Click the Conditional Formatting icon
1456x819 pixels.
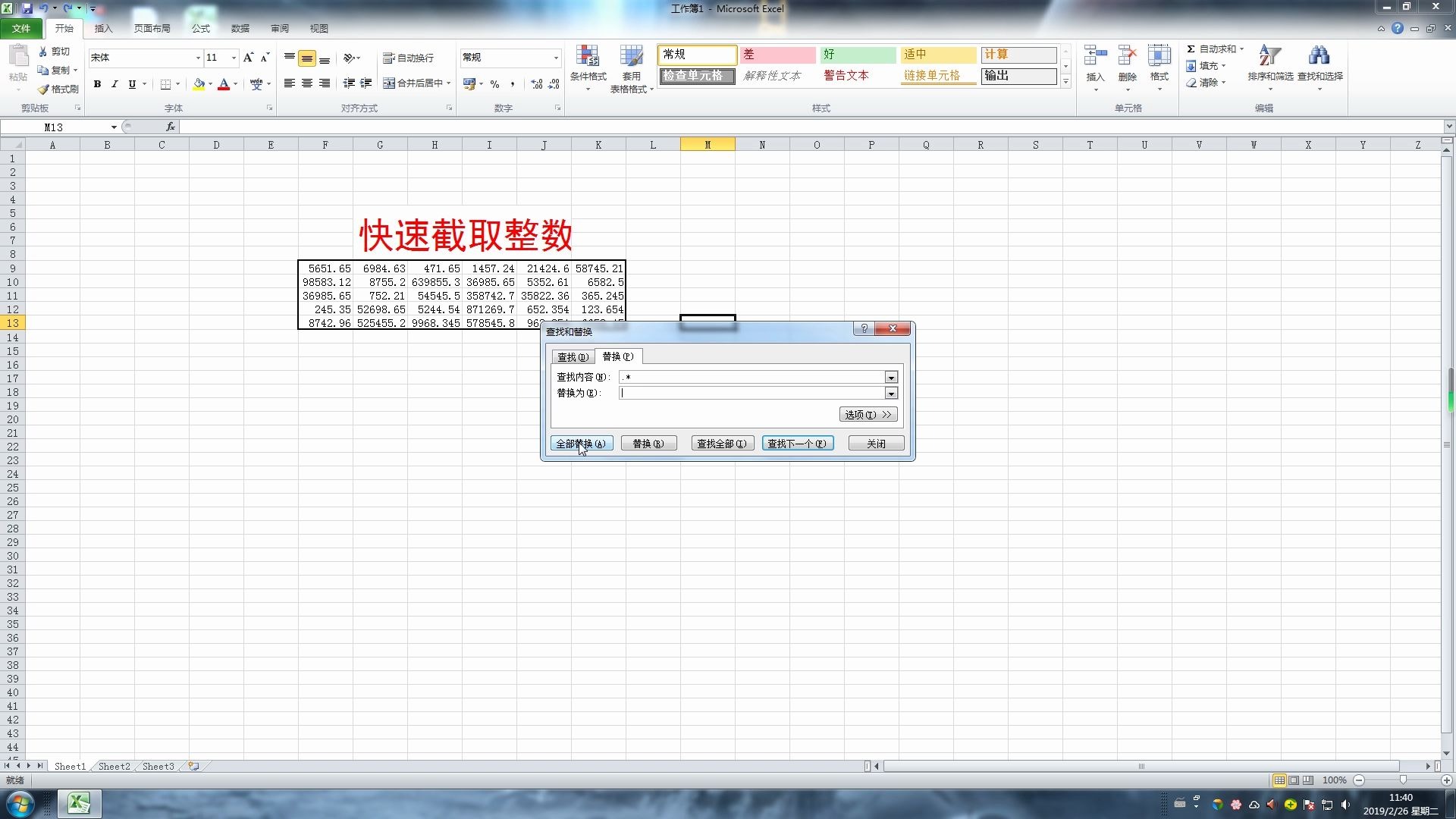coord(588,58)
